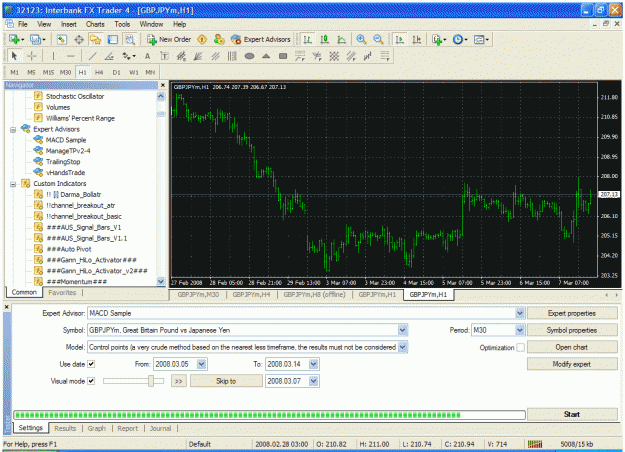
Task: Open the From date dropdown
Action: click(x=202, y=364)
